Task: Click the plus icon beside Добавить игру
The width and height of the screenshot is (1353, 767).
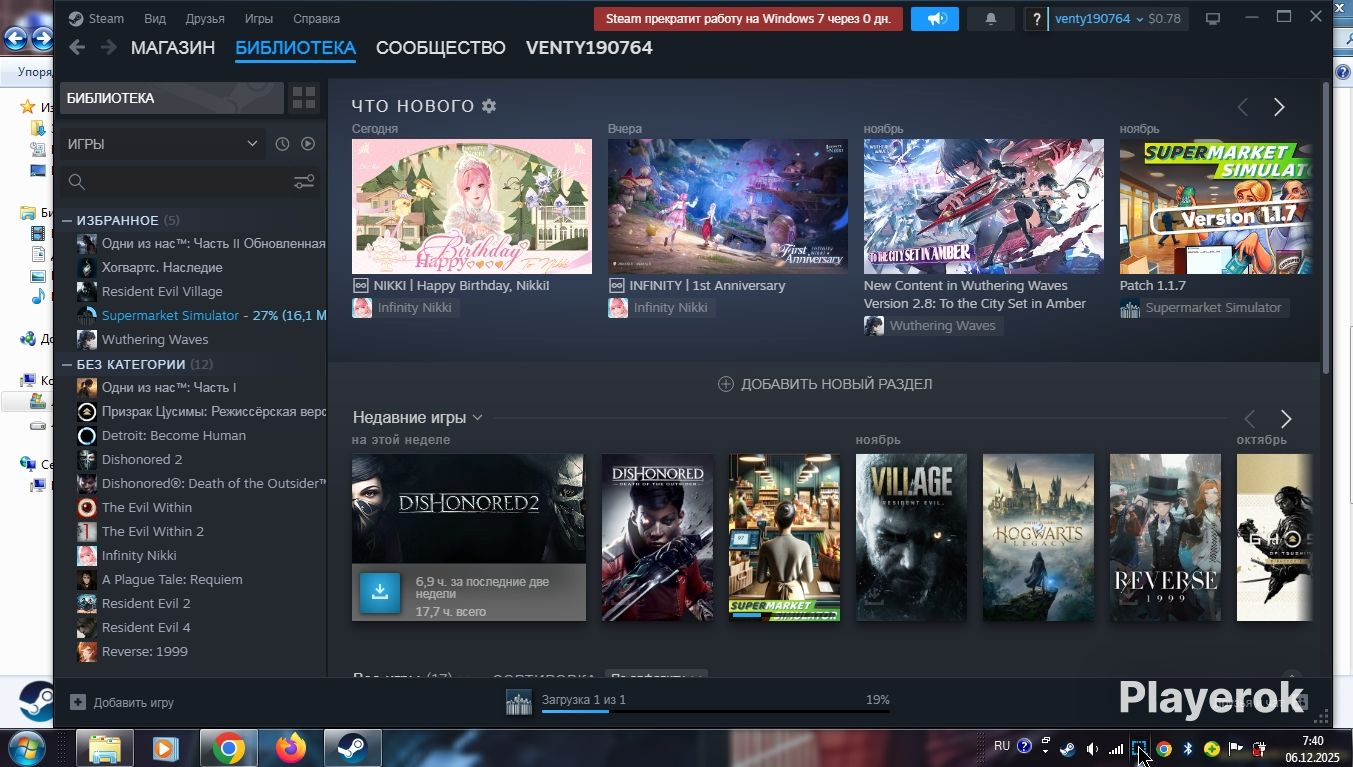Action: pyautogui.click(x=78, y=702)
